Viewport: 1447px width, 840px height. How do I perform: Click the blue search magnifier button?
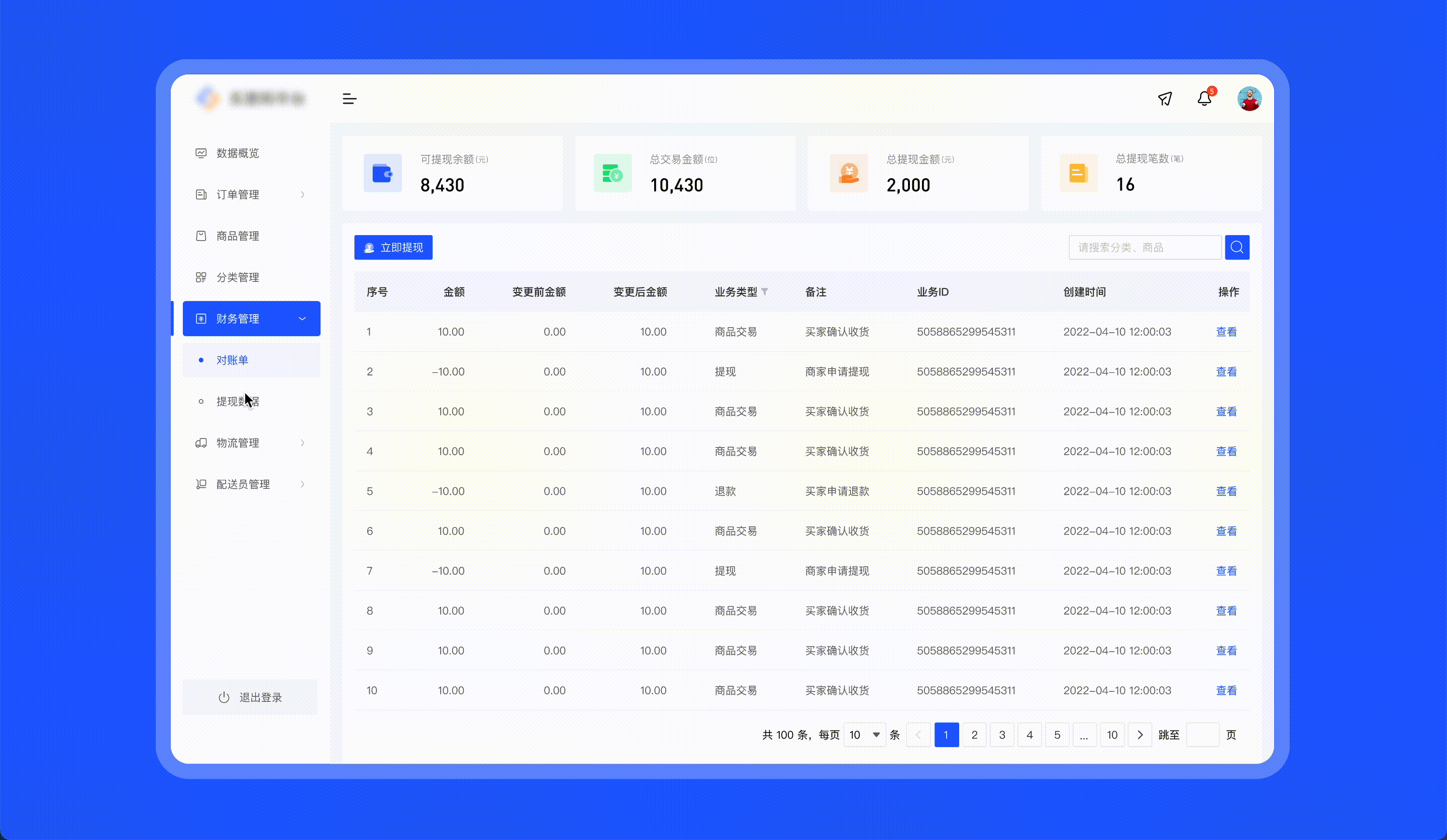click(x=1237, y=248)
